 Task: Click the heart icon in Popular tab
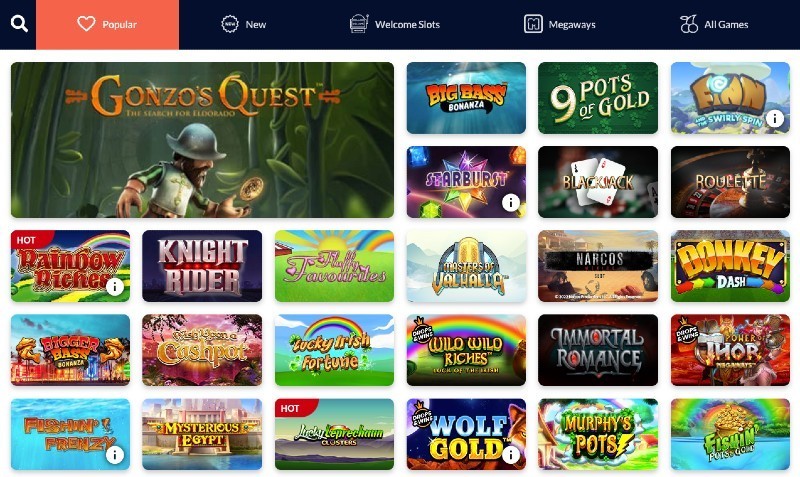tap(86, 24)
